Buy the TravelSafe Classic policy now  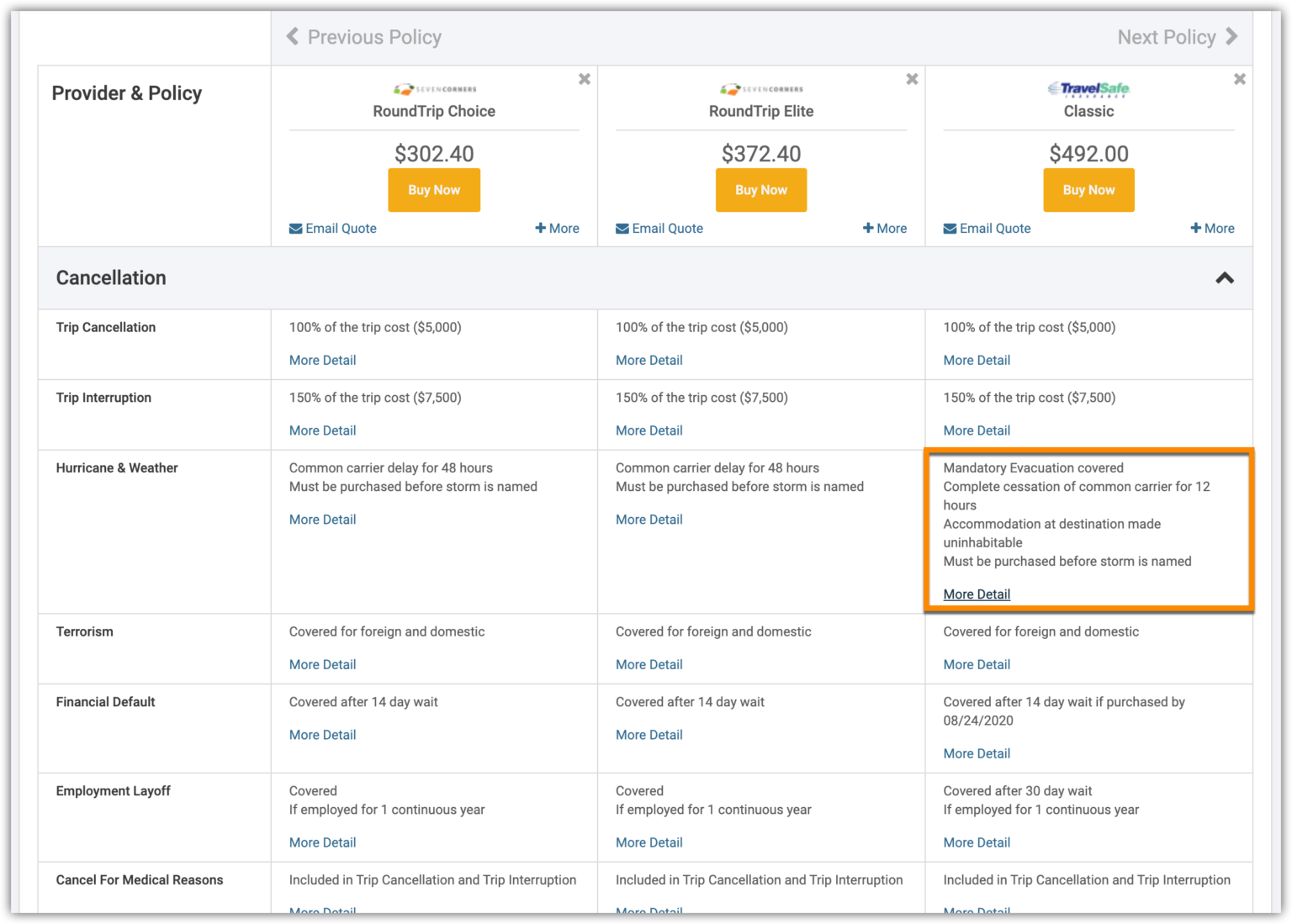tap(1088, 190)
